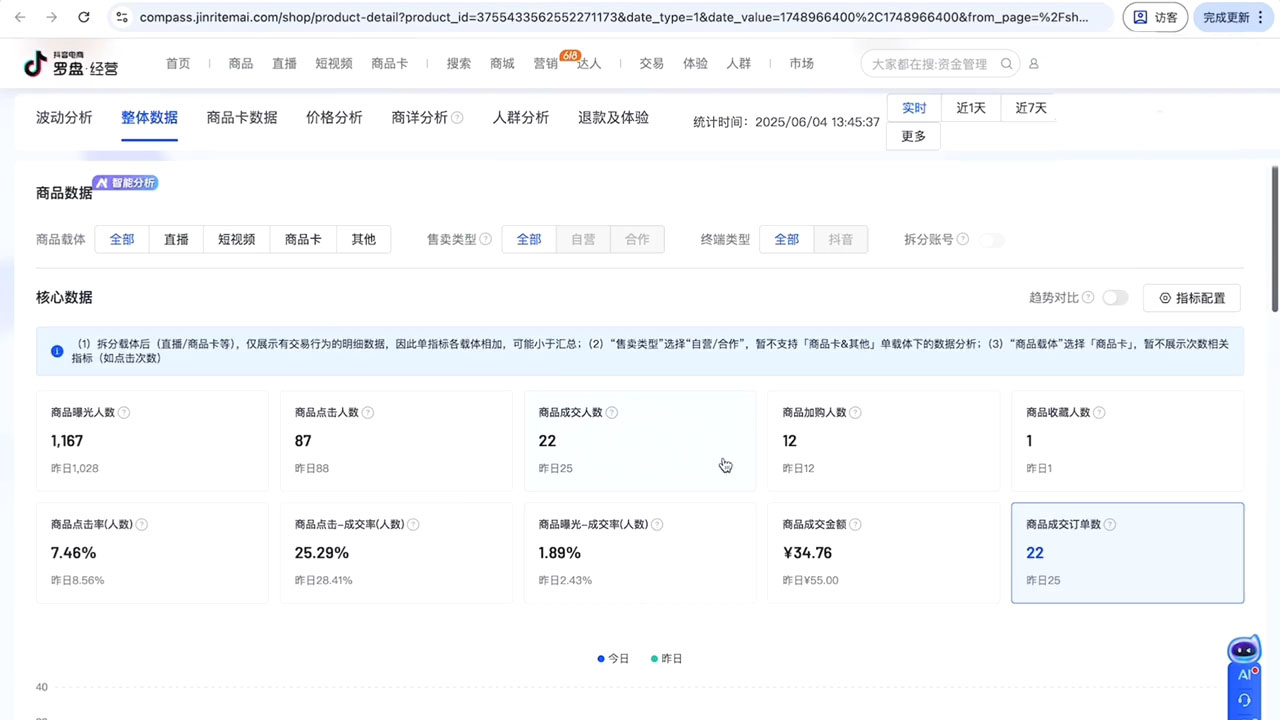Viewport: 1280px width, 720px height.
Task: Select 实时 time range button
Action: [914, 108]
